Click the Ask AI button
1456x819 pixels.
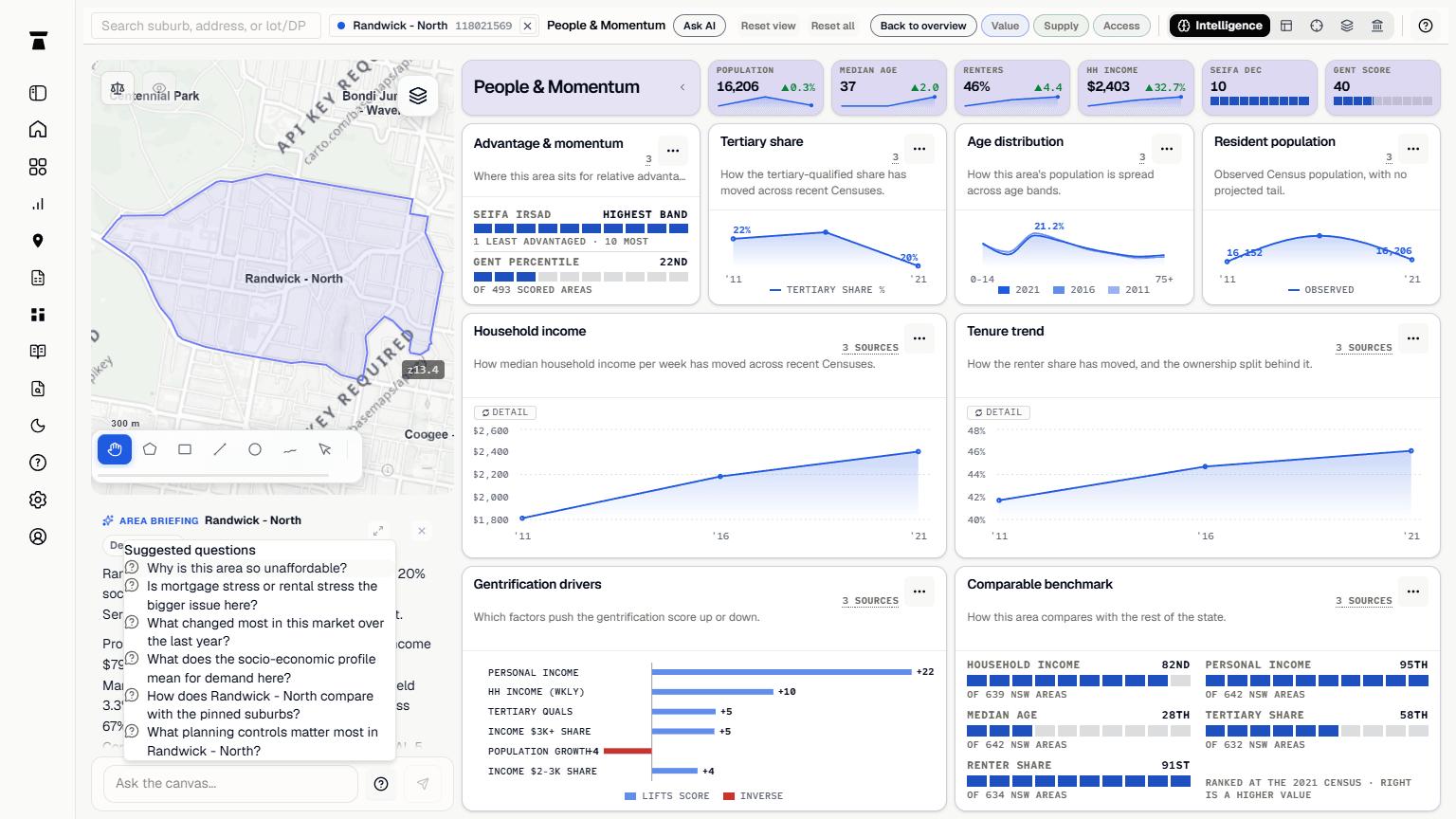point(700,26)
